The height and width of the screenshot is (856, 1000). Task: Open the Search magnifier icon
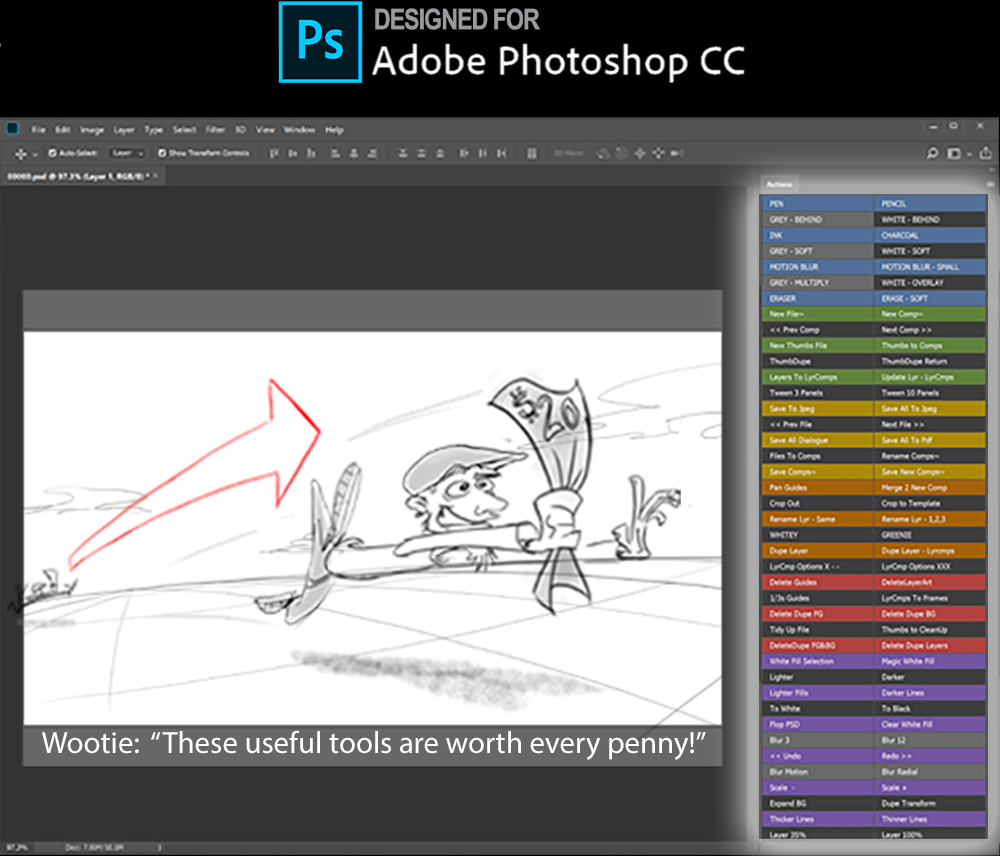932,153
